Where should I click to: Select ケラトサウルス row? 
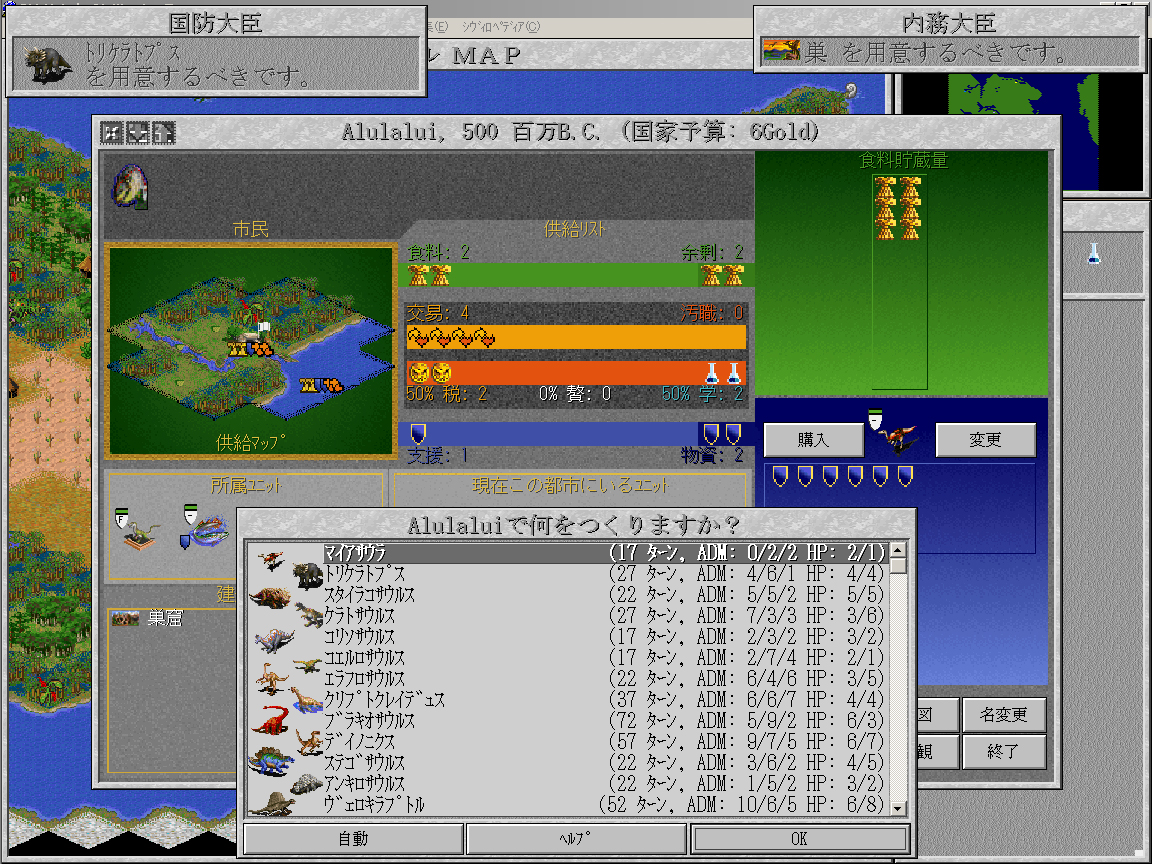click(604, 616)
